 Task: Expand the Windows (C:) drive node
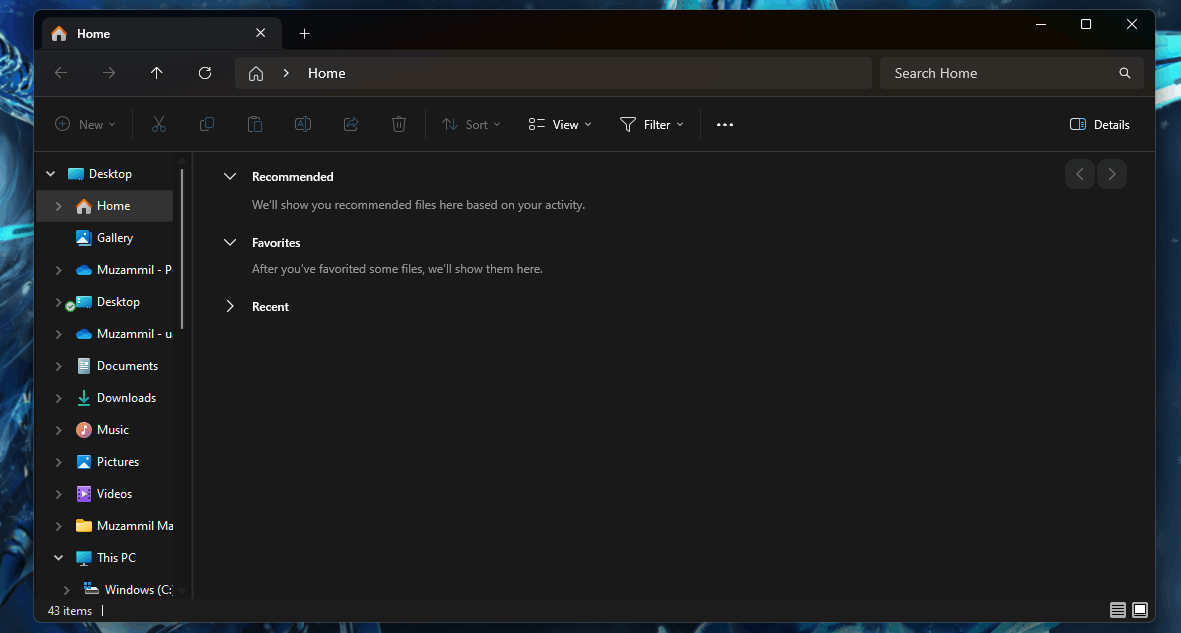66,590
